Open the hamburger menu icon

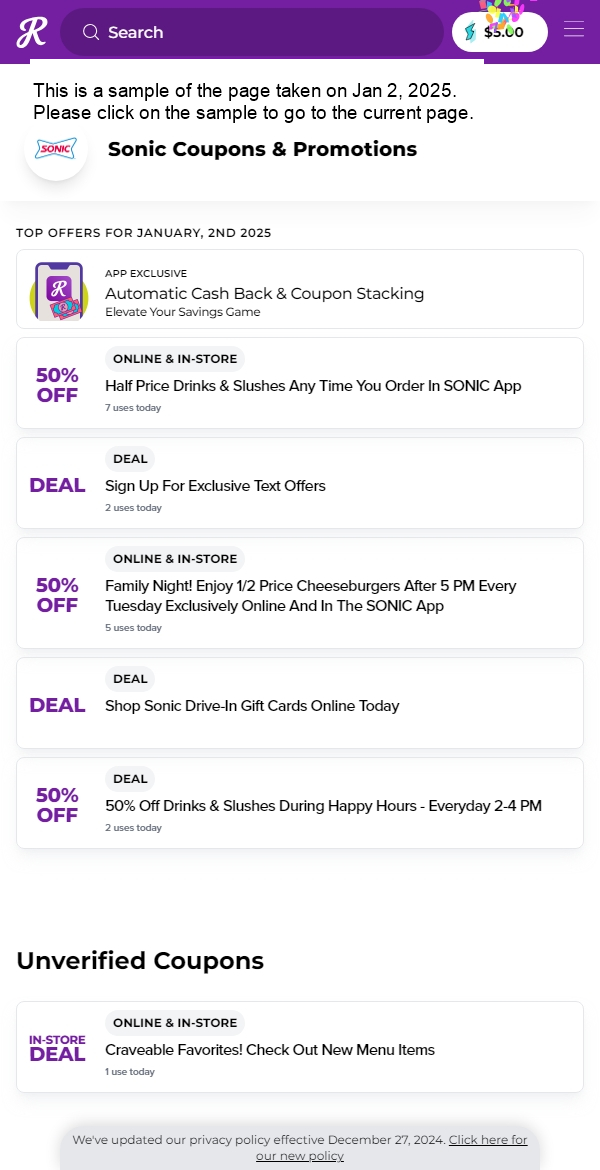pos(573,28)
